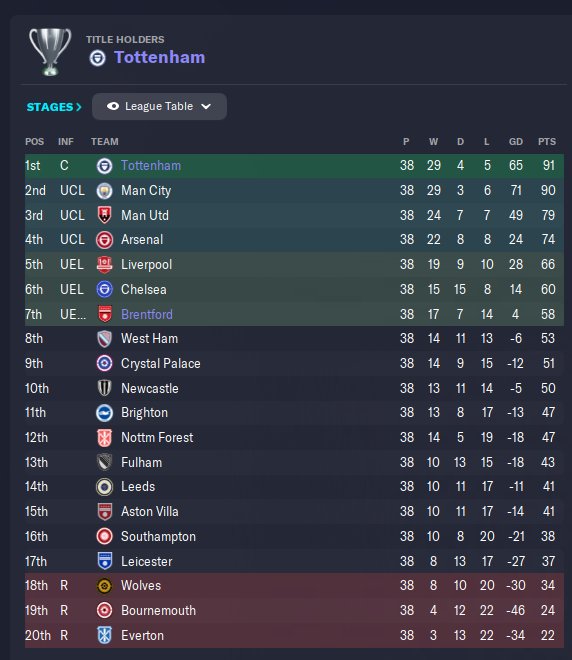Click the Man Utd club badge
The image size is (572, 660).
[x=104, y=215]
